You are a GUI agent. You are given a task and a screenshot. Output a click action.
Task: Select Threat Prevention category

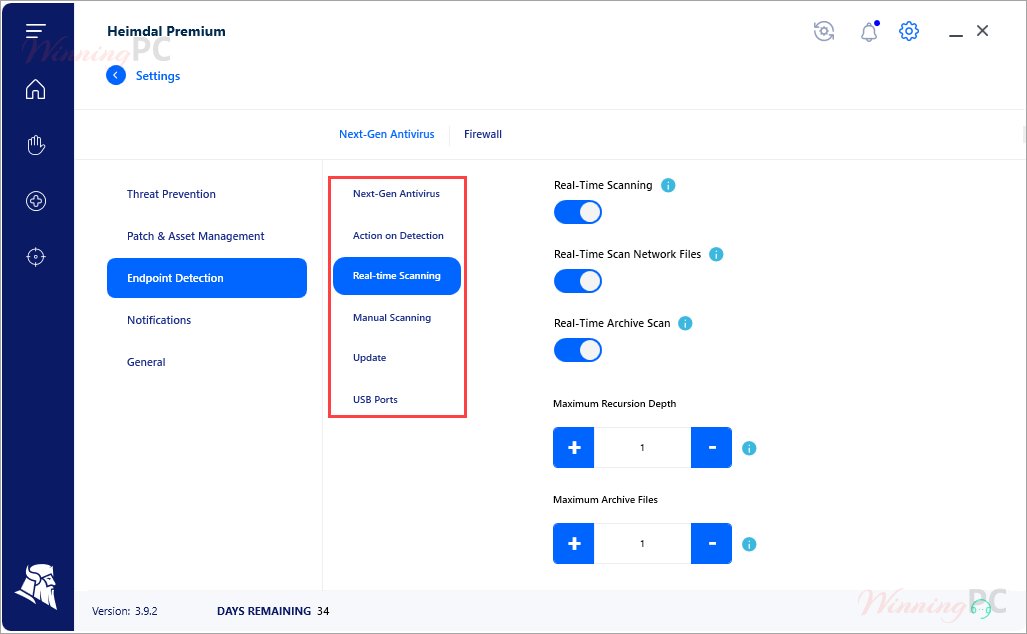[x=171, y=194]
